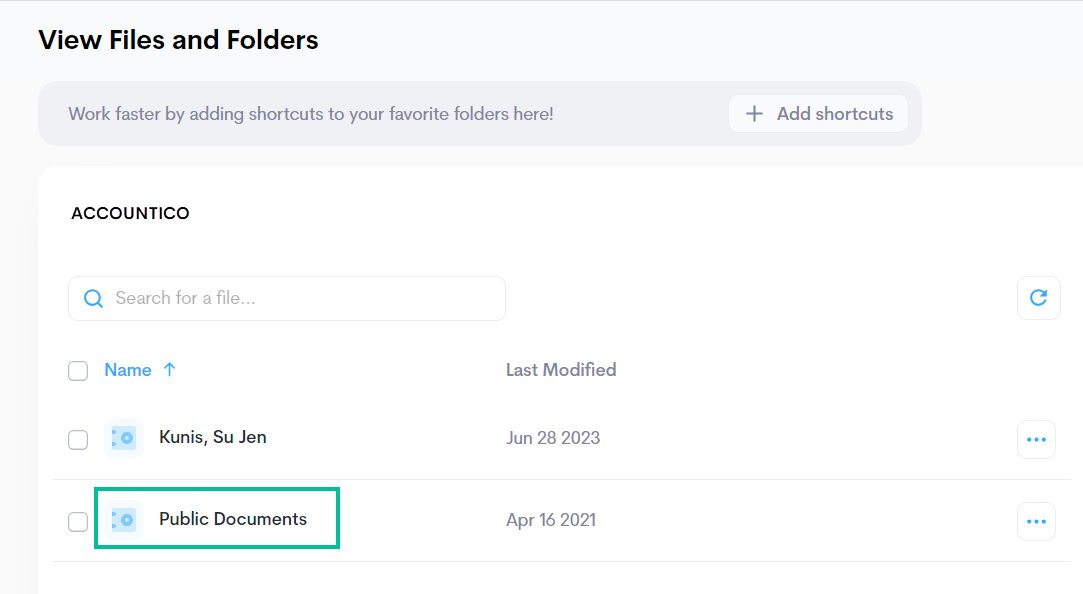1083x594 pixels.
Task: Click the Add shortcuts button
Action: pyautogui.click(x=818, y=114)
